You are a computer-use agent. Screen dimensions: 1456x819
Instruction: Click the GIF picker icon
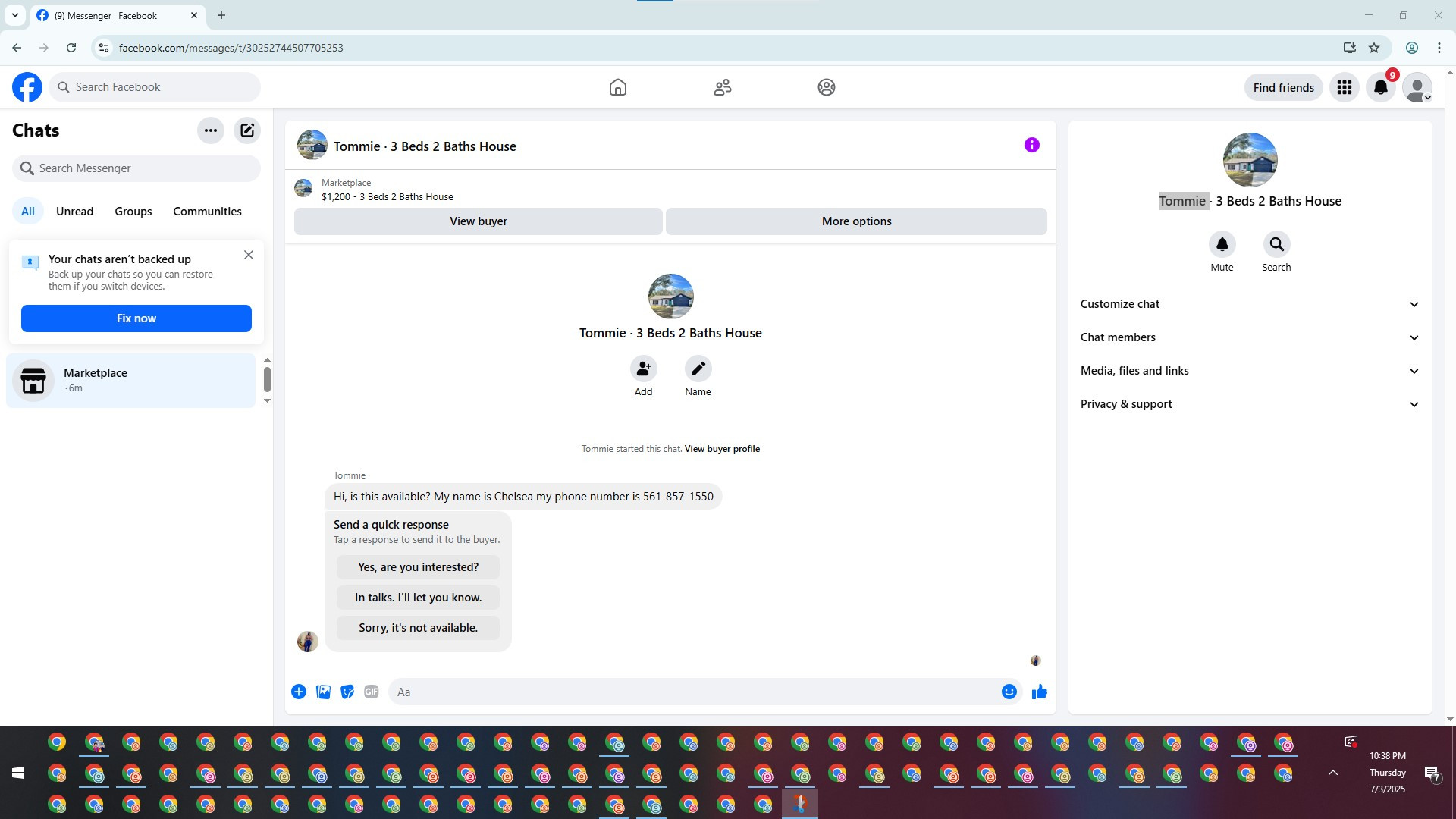tap(371, 692)
